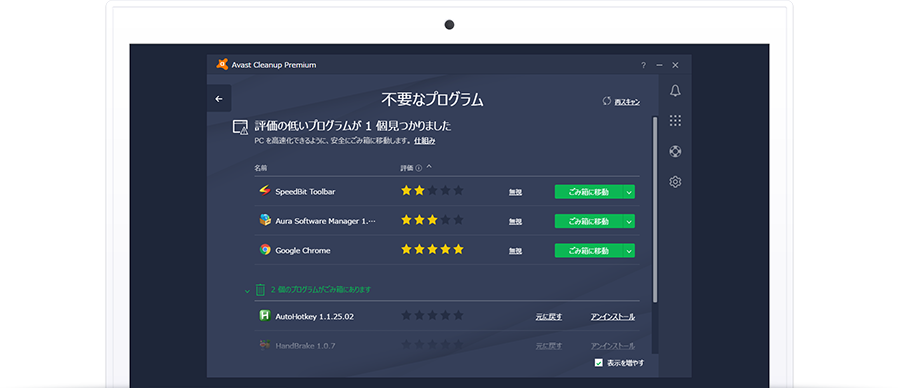Click the AutoHotkey star rating
The height and width of the screenshot is (388, 898).
(432, 315)
